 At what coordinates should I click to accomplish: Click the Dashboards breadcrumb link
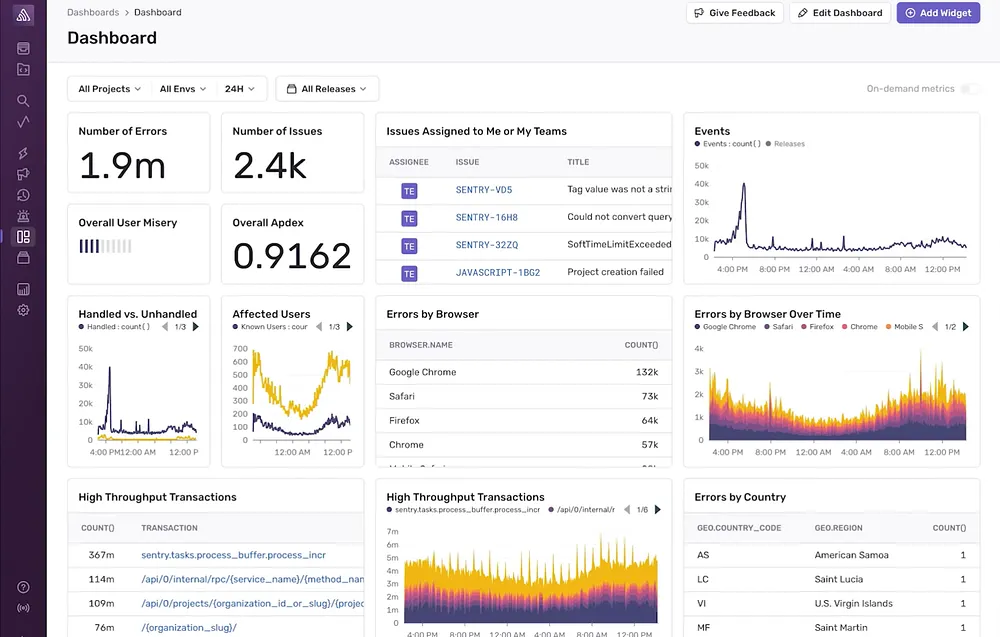92,13
